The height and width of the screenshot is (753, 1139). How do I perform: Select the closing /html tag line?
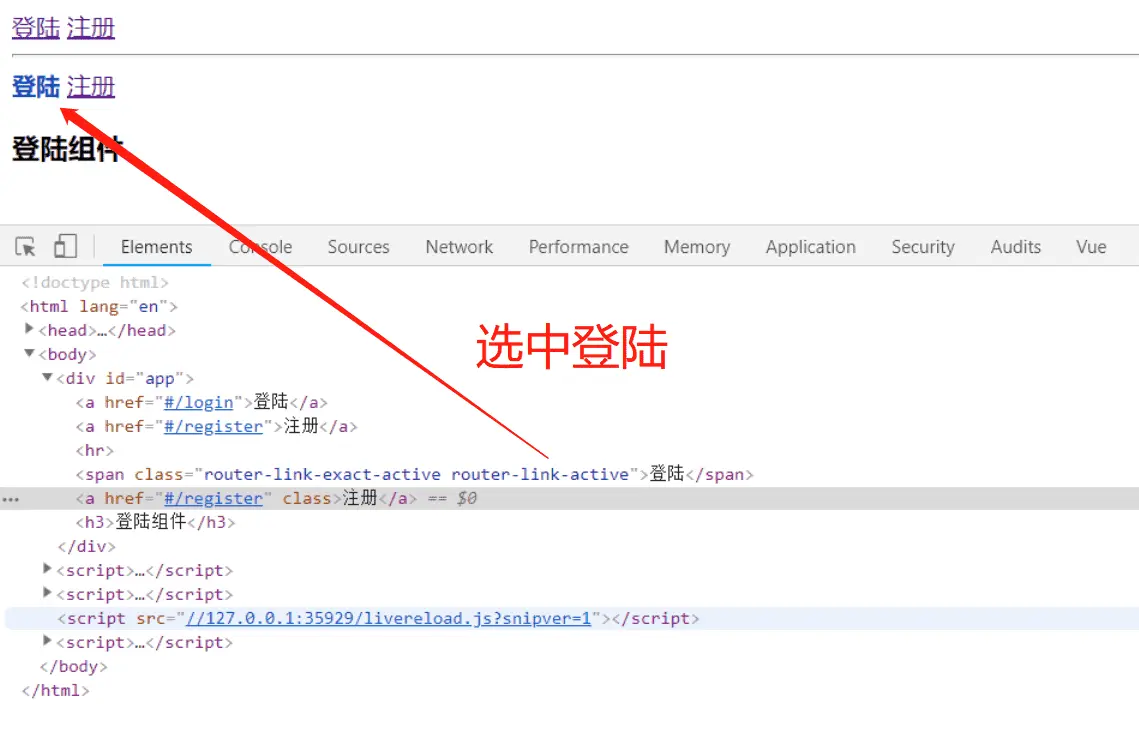point(55,690)
